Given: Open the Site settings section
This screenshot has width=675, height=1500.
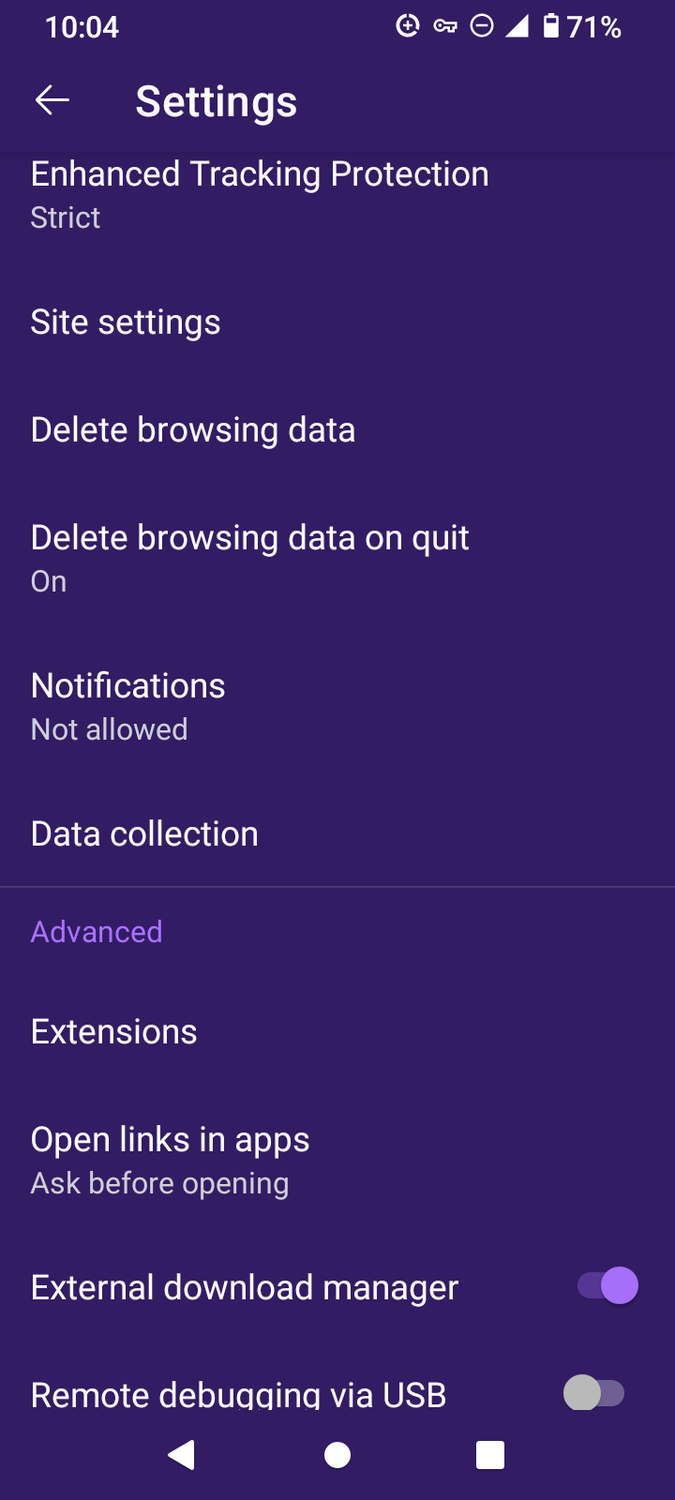Looking at the screenshot, I should tap(125, 321).
